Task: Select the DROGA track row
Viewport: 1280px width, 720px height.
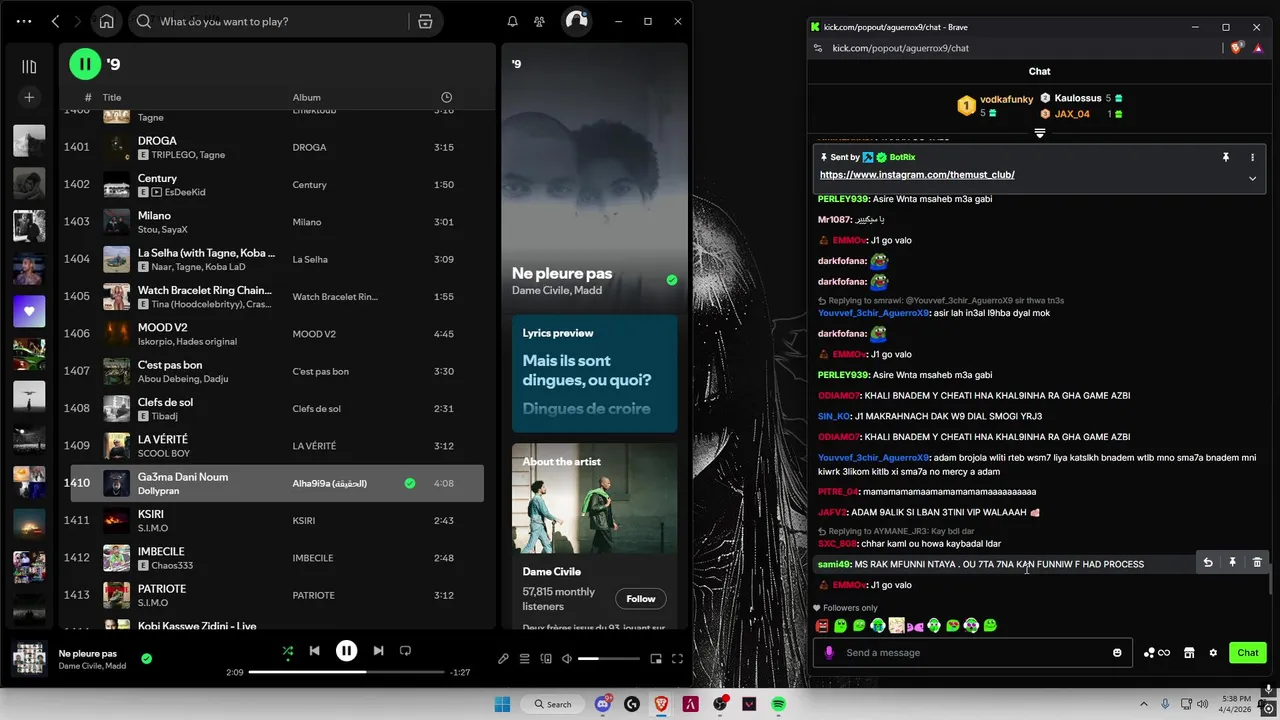Action: [x=277, y=147]
